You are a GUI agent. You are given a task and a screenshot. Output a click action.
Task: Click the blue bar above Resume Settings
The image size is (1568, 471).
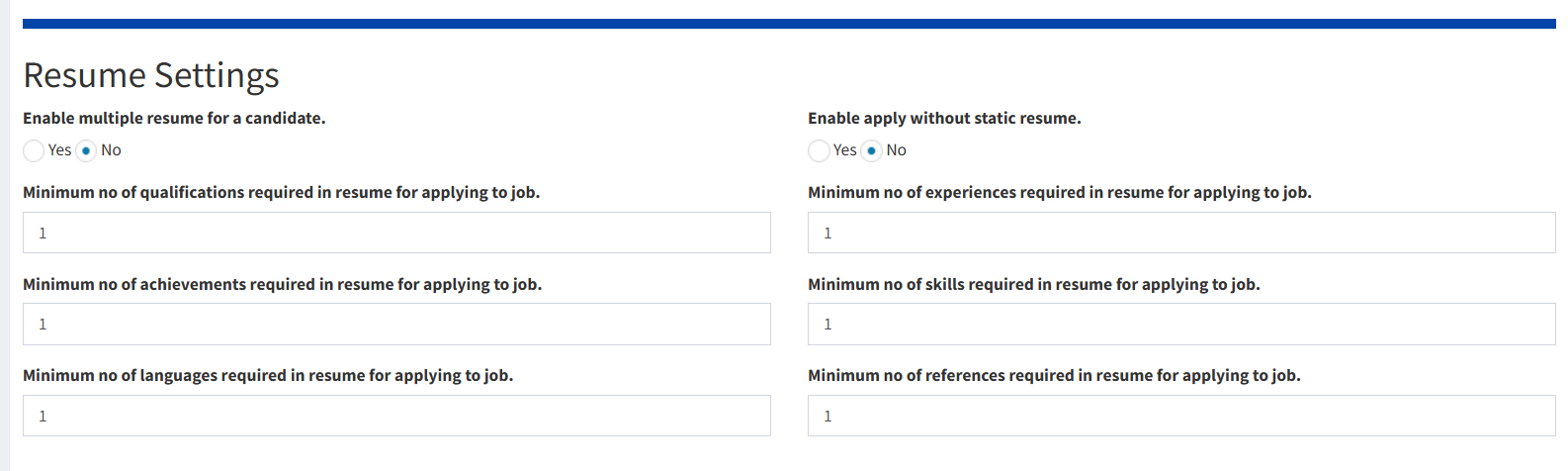(x=789, y=24)
